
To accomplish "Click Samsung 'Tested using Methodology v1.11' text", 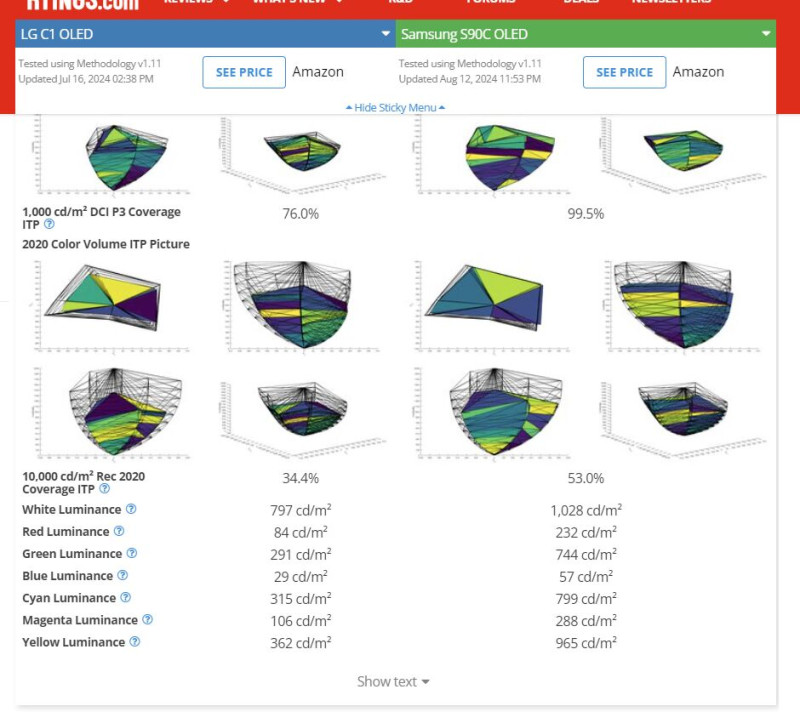I will tap(470, 64).
